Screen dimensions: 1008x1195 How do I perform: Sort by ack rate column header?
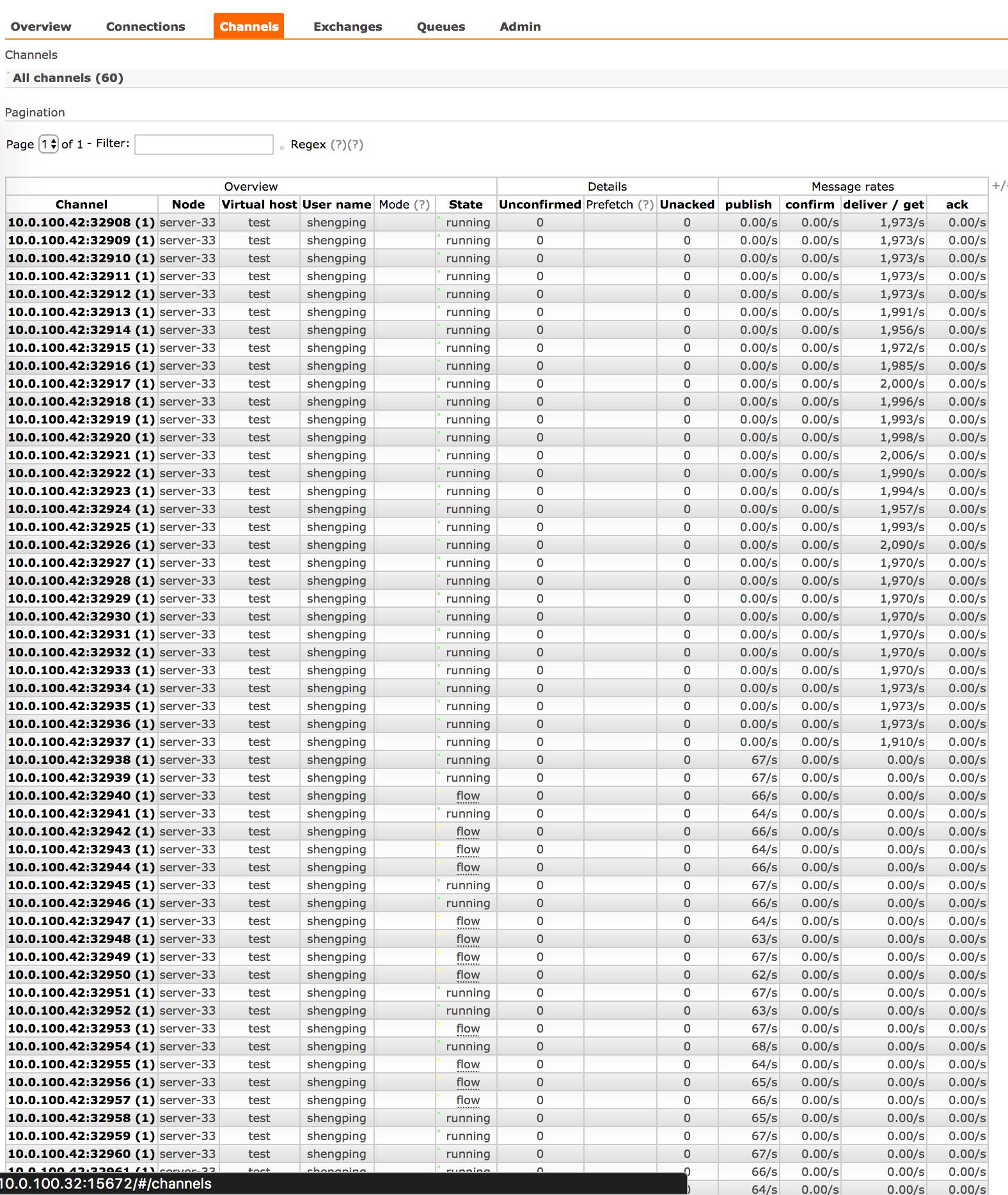(957, 205)
